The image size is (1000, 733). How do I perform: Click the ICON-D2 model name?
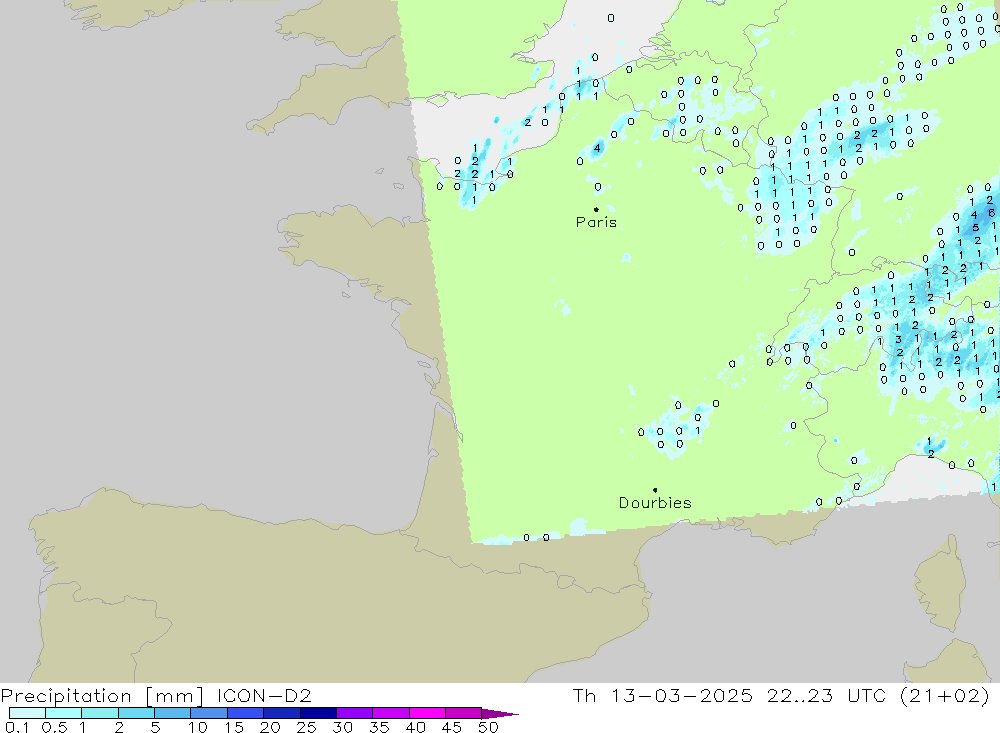[x=264, y=695]
